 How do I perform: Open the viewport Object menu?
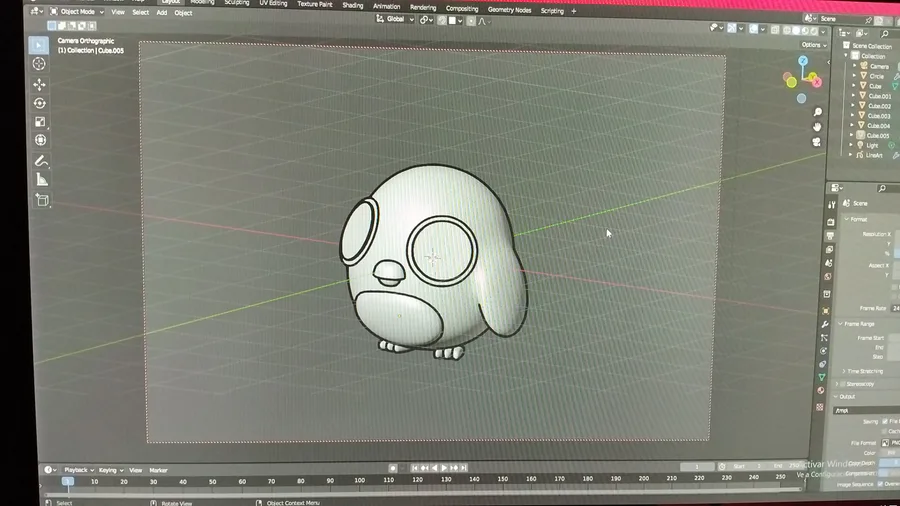pyautogui.click(x=183, y=13)
